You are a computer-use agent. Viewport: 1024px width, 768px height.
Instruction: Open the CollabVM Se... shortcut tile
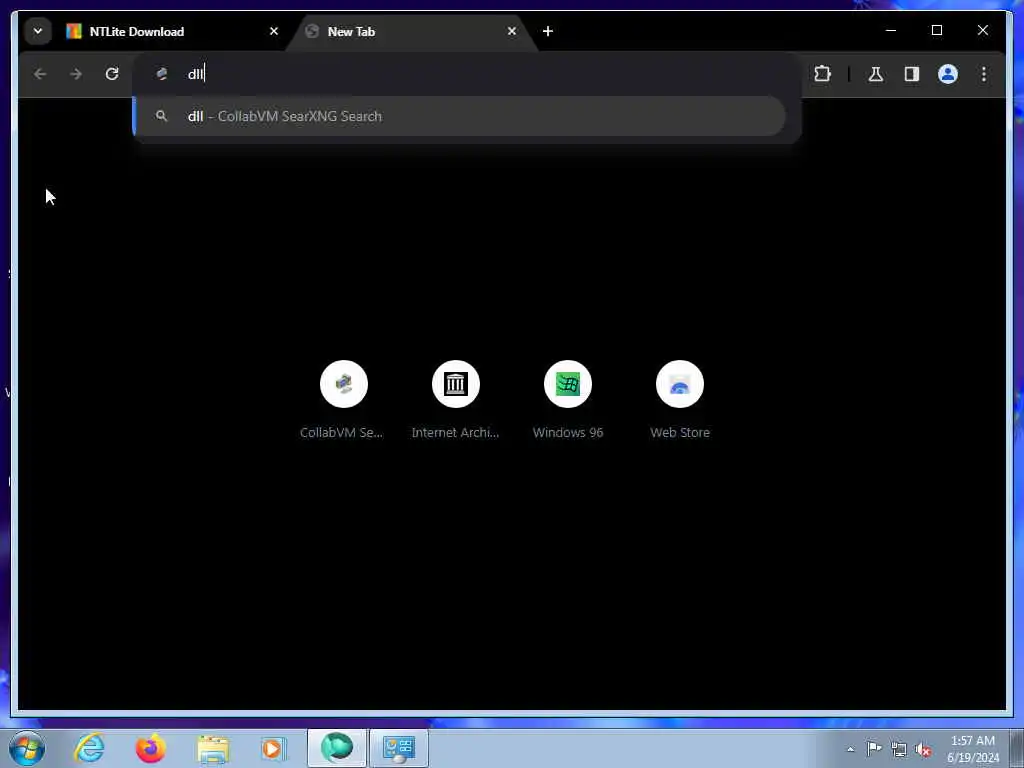pyautogui.click(x=344, y=400)
